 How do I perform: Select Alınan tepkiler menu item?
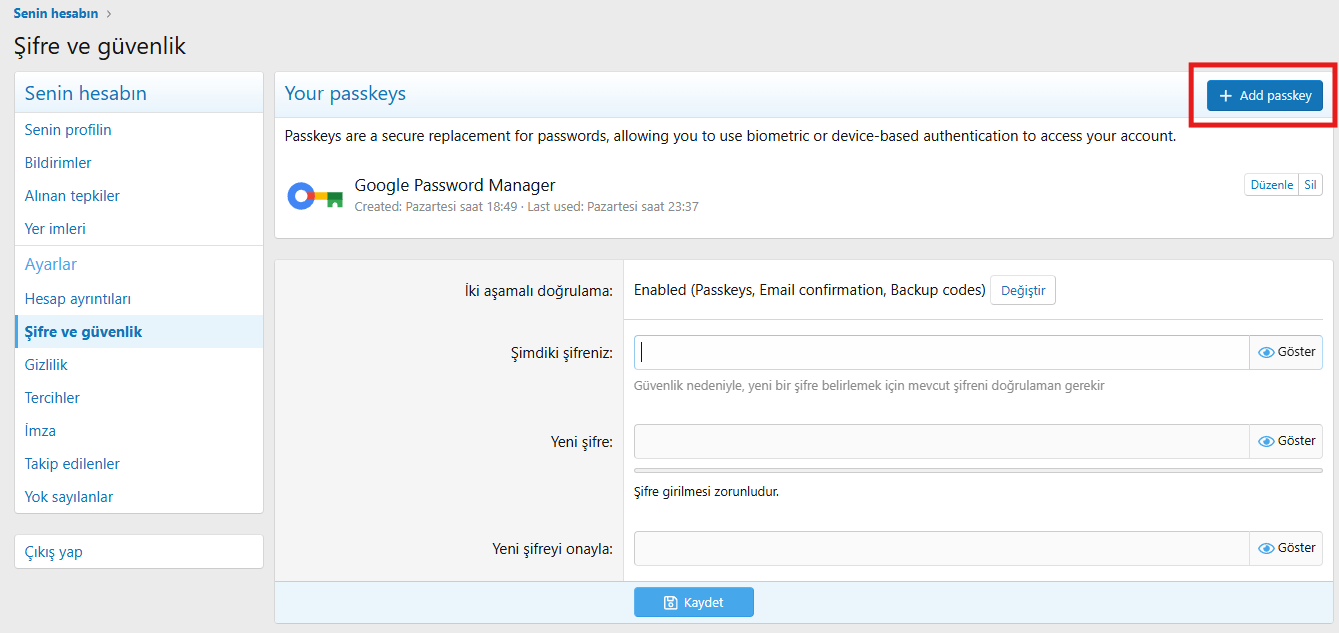coord(72,196)
